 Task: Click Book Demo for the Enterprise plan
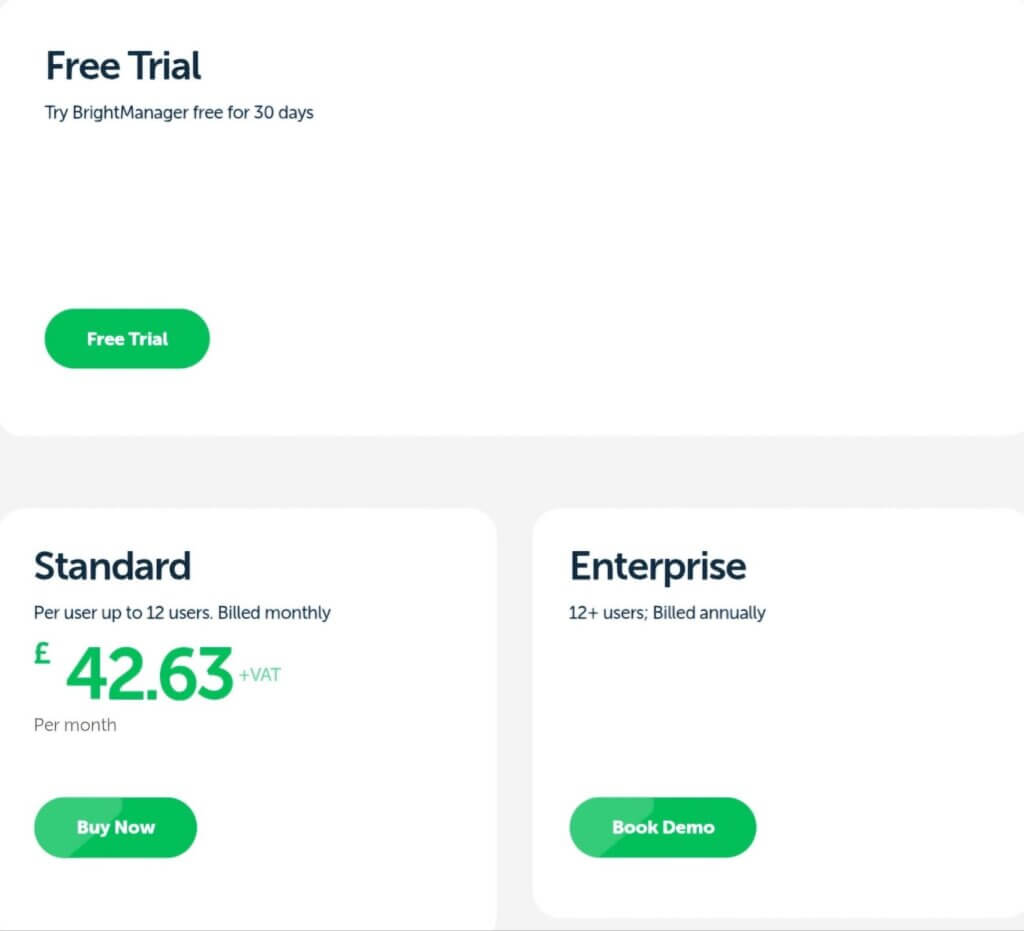click(x=662, y=827)
